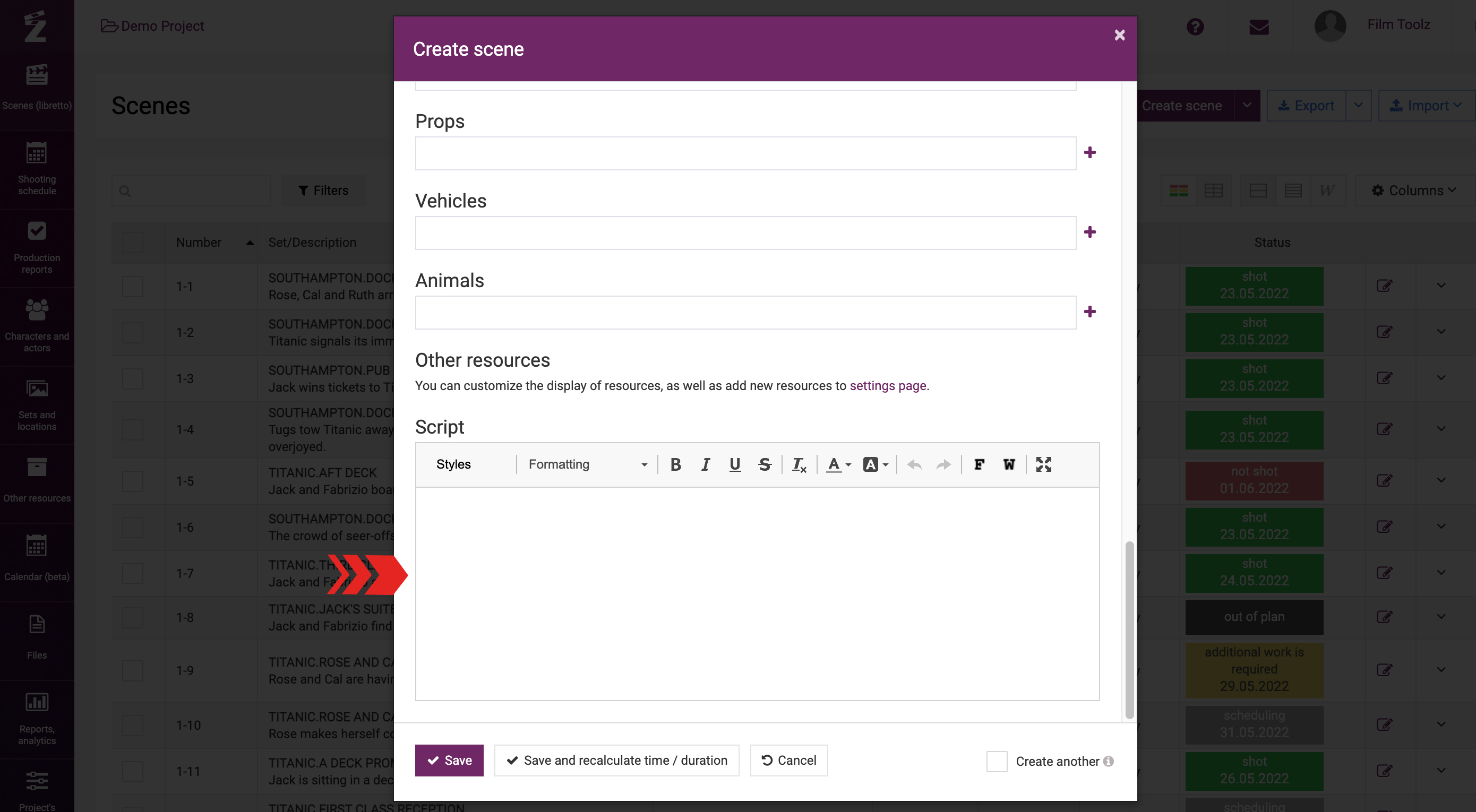This screenshot has width=1476, height=812.
Task: Remove formatting with the Tx icon
Action: coord(799,464)
